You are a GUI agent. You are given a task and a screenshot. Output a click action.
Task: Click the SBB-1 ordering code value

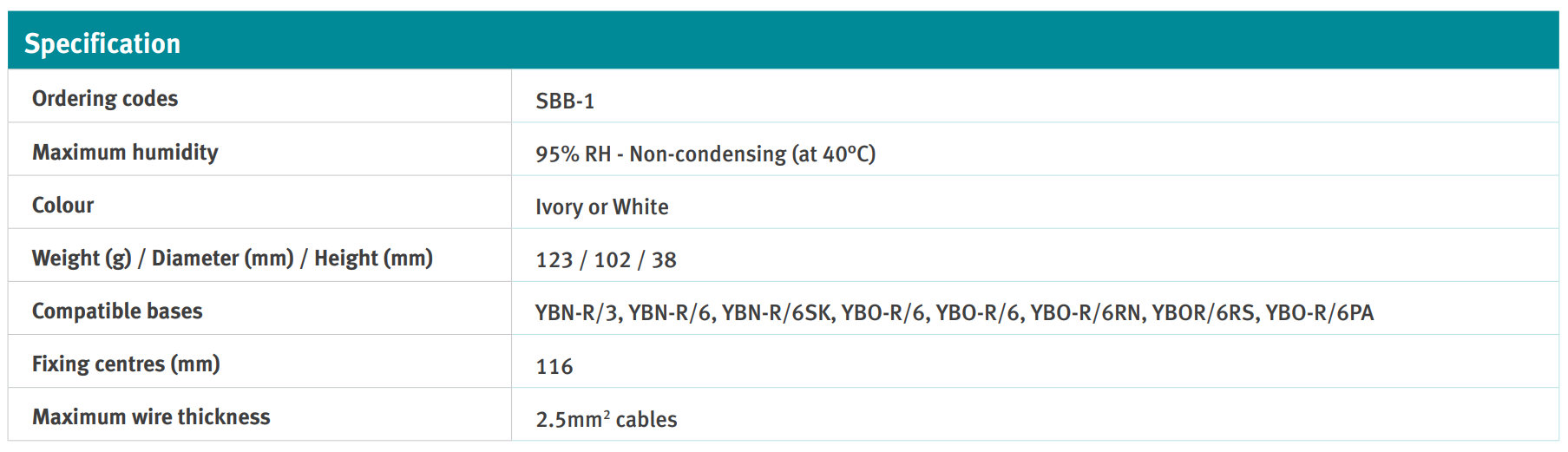[x=565, y=102]
